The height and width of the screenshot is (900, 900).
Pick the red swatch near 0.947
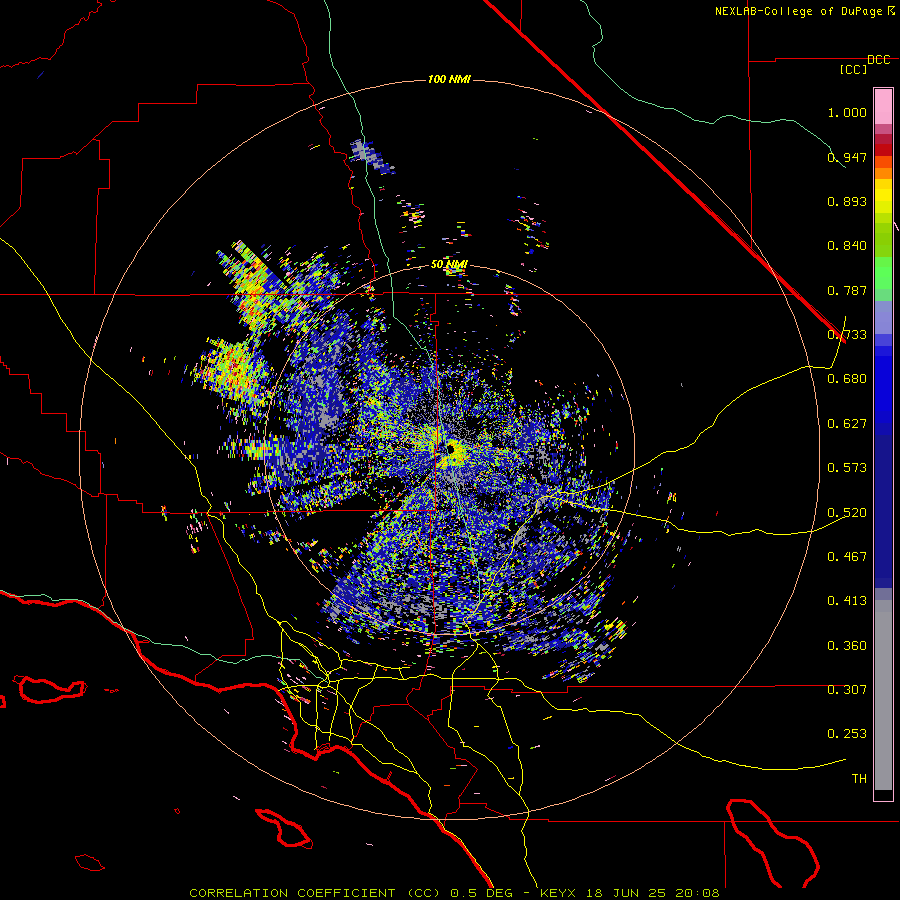point(883,149)
